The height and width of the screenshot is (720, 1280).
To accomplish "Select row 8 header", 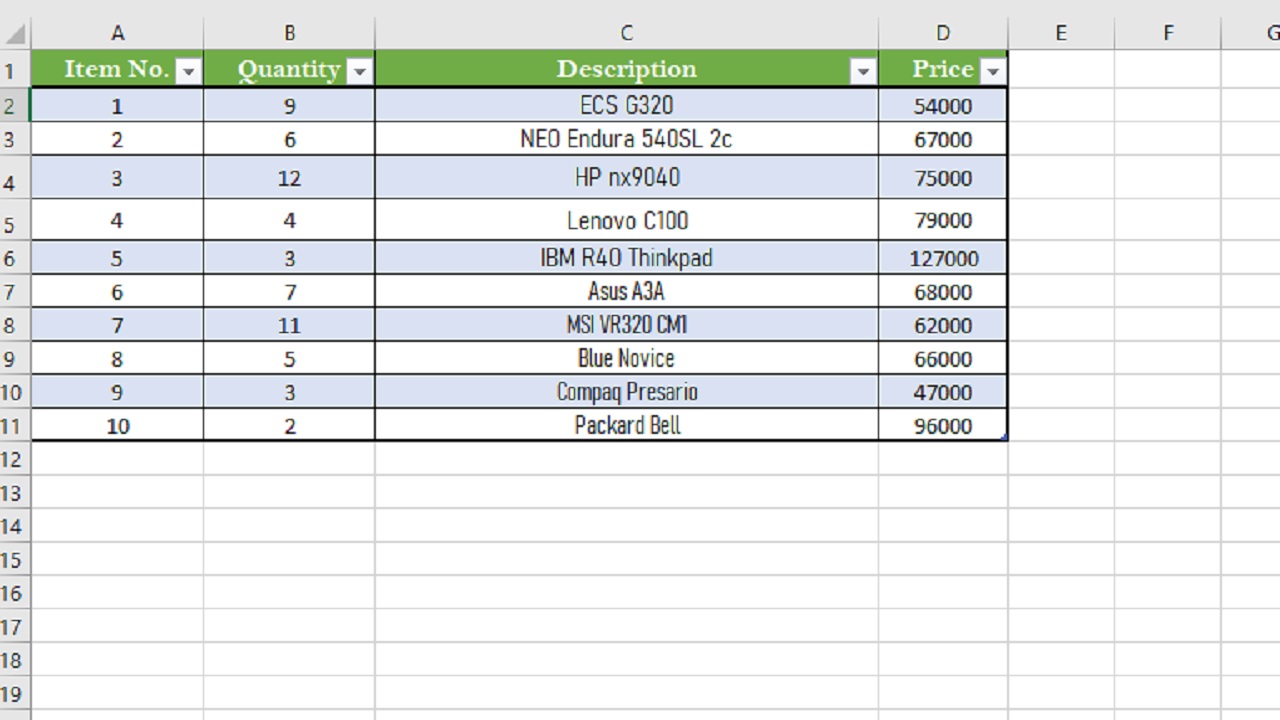I will pos(15,325).
